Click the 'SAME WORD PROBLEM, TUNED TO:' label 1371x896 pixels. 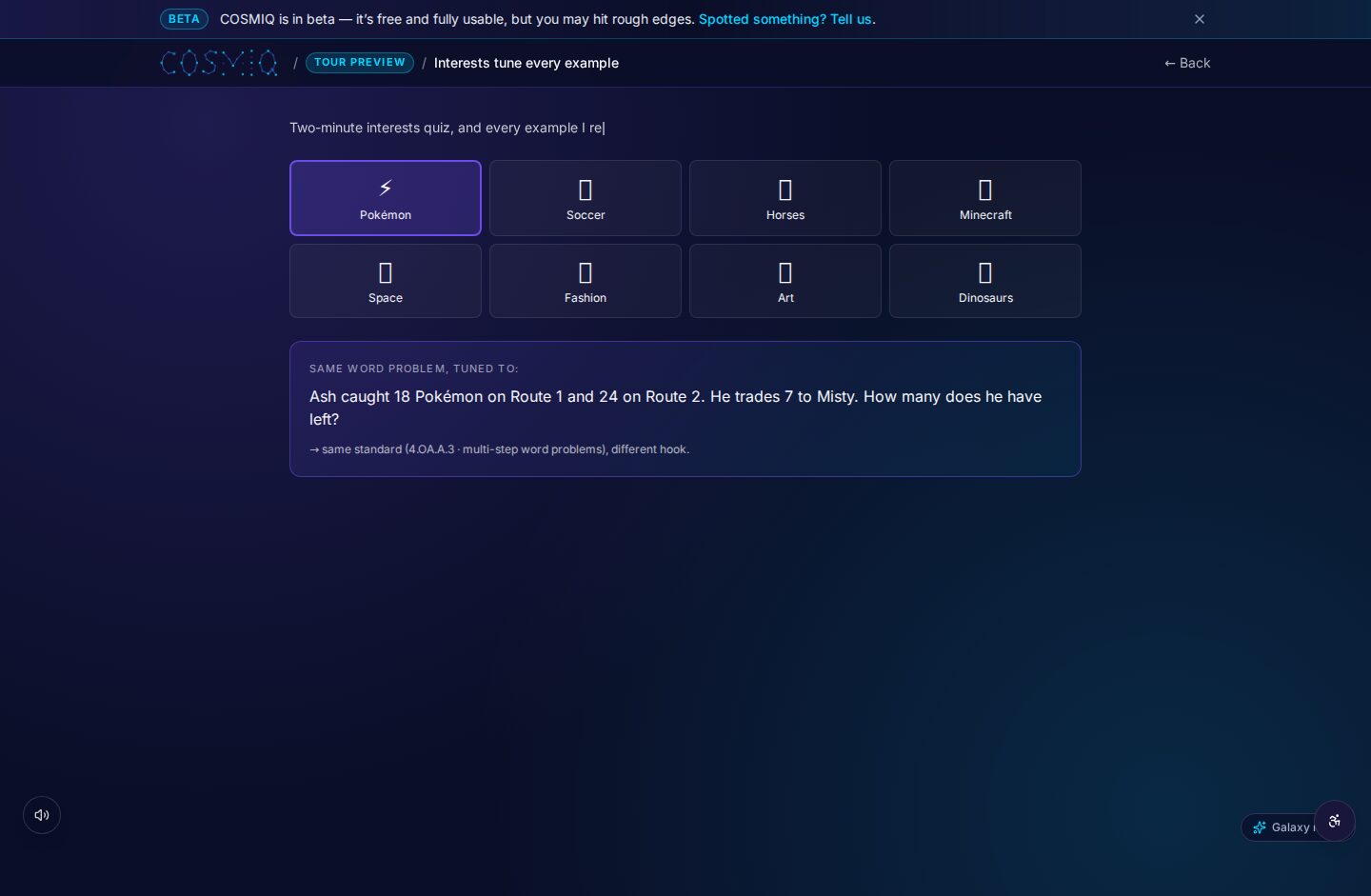click(x=414, y=368)
